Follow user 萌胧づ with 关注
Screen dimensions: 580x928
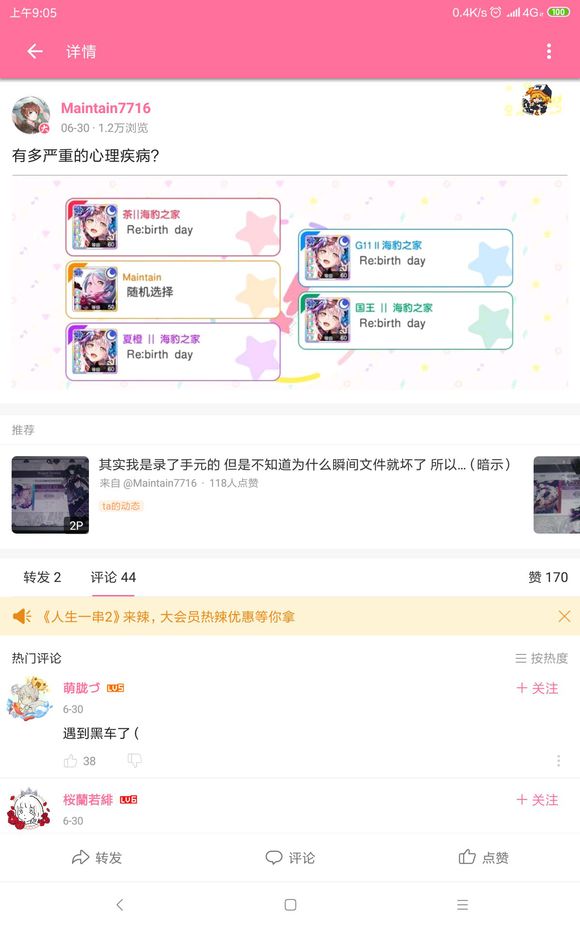[x=537, y=688]
